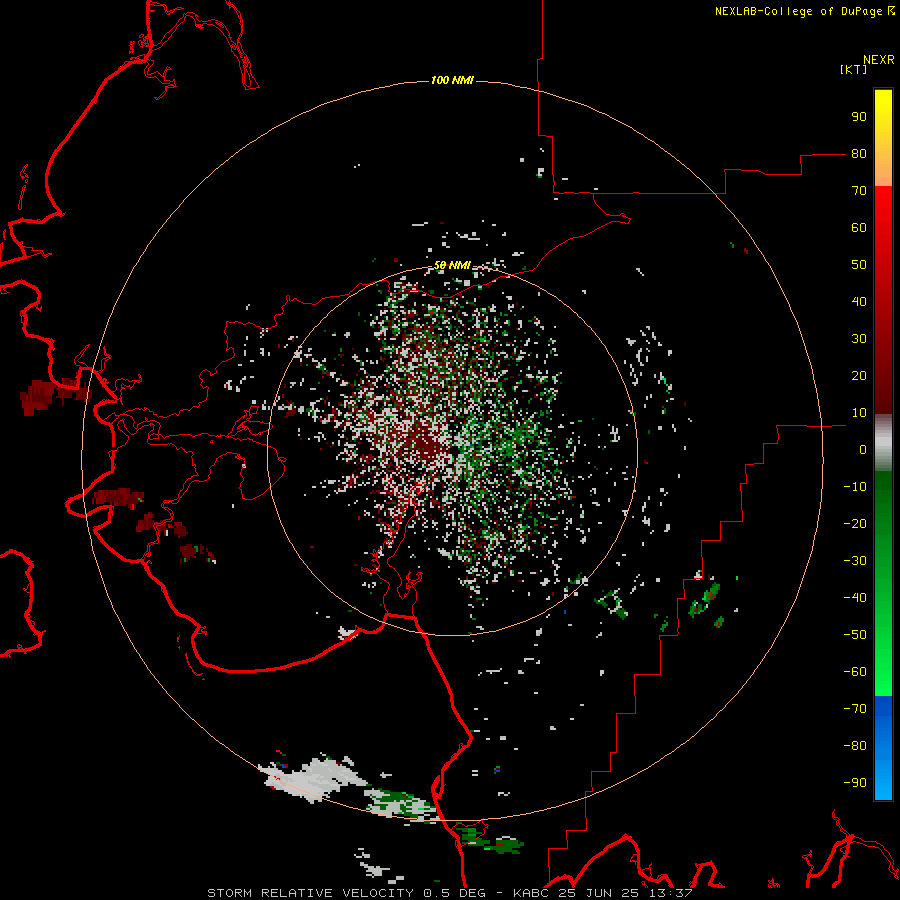
Task: Click the Storm Relative Velocity product caption
Action: (x=449, y=893)
